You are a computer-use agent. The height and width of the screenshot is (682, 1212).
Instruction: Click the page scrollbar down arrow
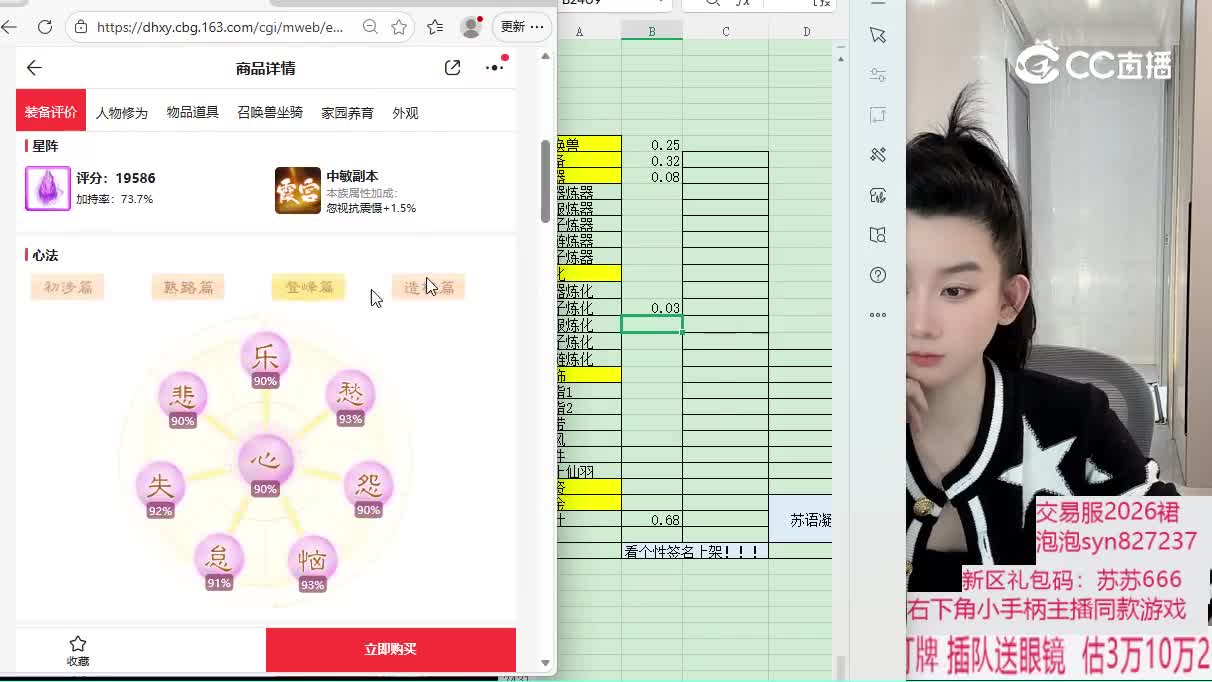click(545, 662)
